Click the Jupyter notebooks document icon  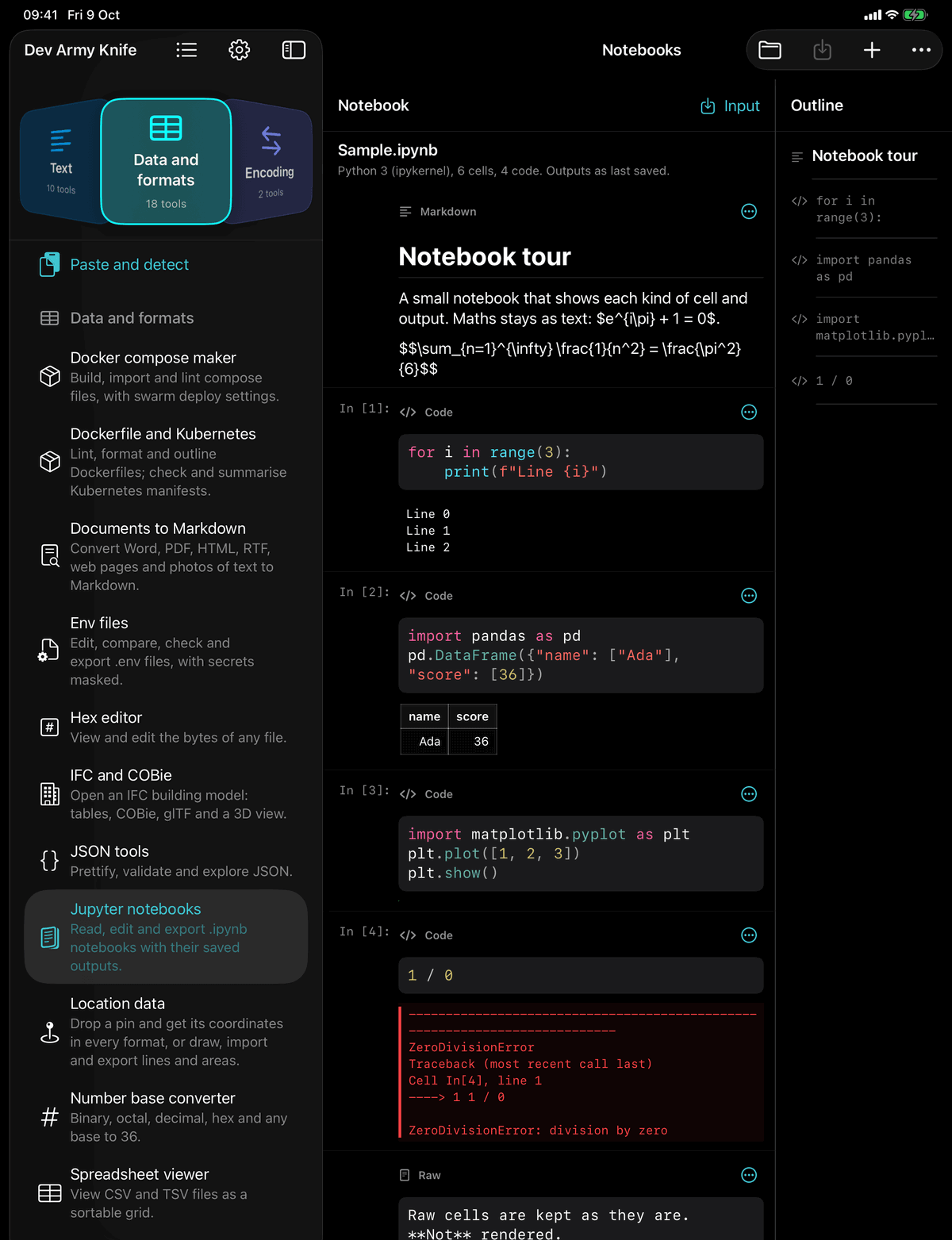49,937
